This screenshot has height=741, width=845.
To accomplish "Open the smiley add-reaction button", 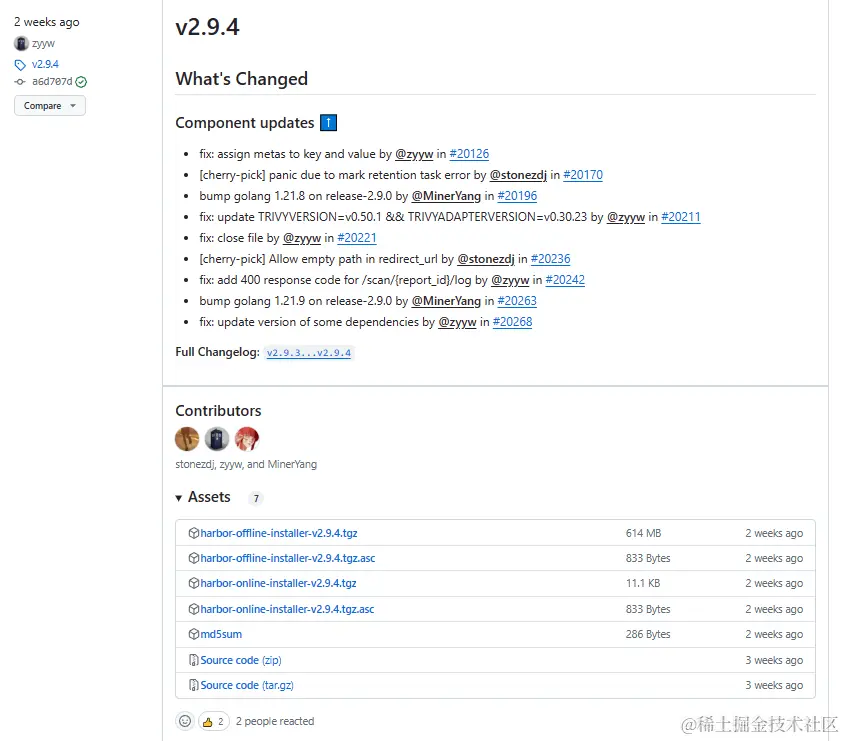I will tap(185, 721).
